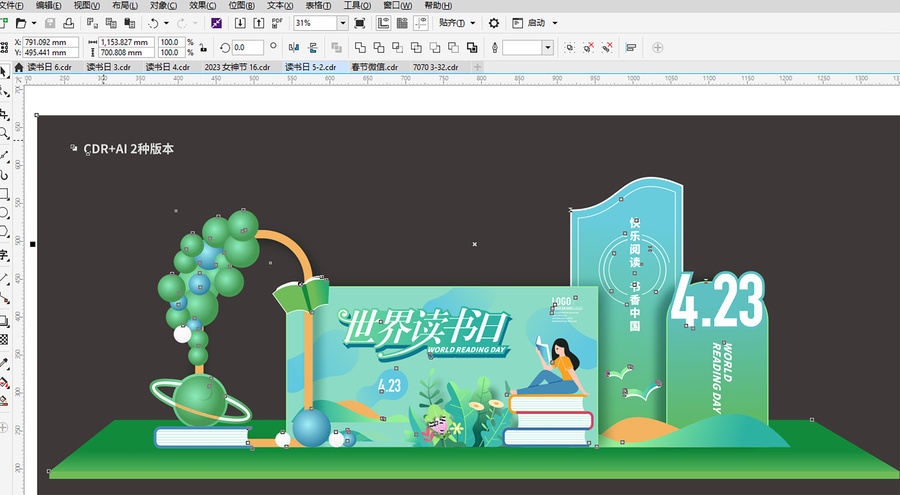Click the Print icon
900x495 pixels.
(68, 23)
